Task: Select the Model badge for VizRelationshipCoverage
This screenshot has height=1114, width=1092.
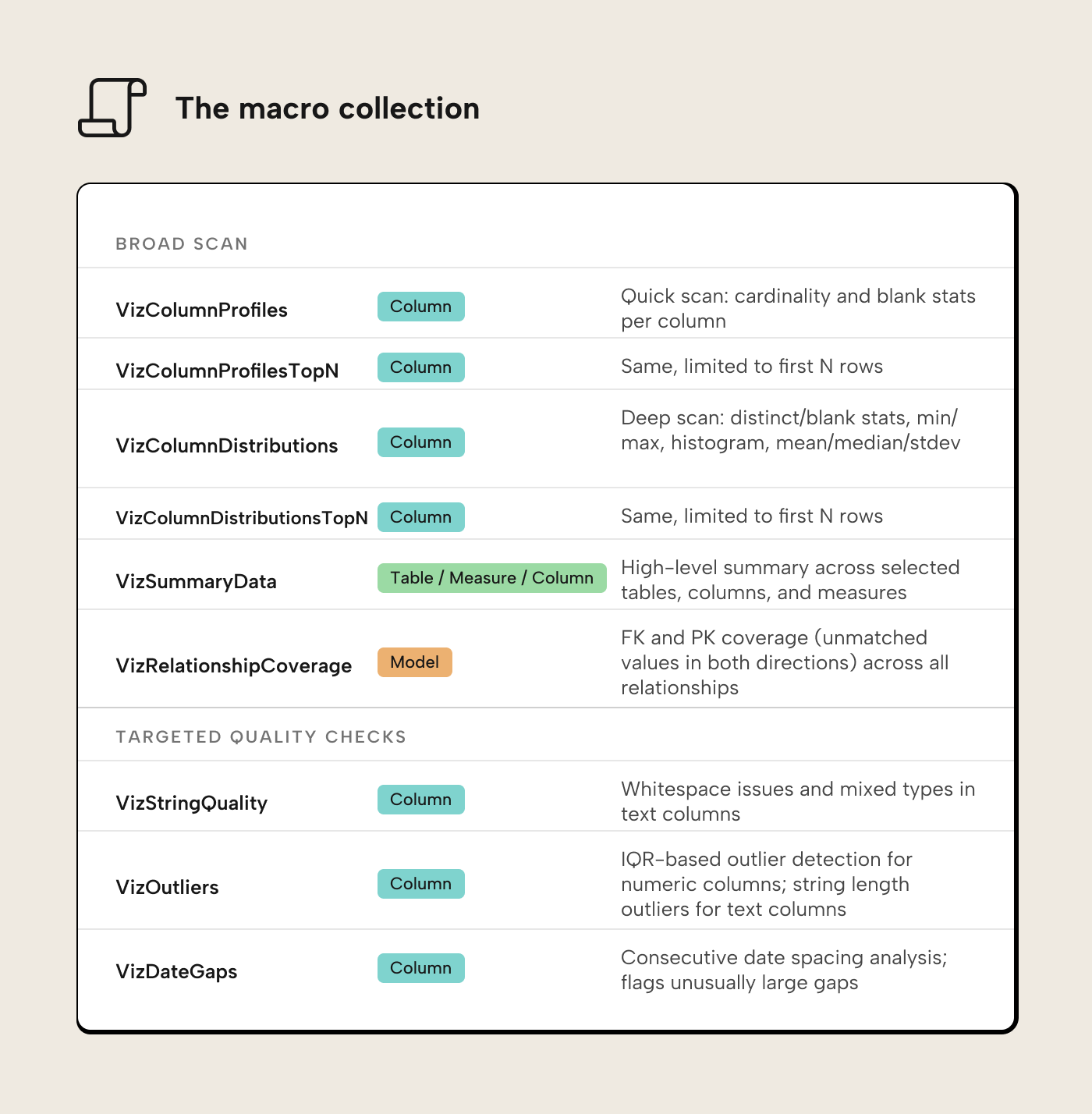Action: [x=414, y=662]
